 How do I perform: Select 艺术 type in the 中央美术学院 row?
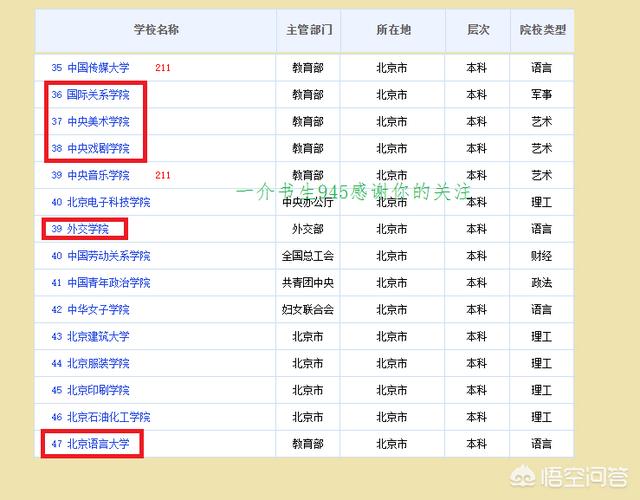pos(541,122)
